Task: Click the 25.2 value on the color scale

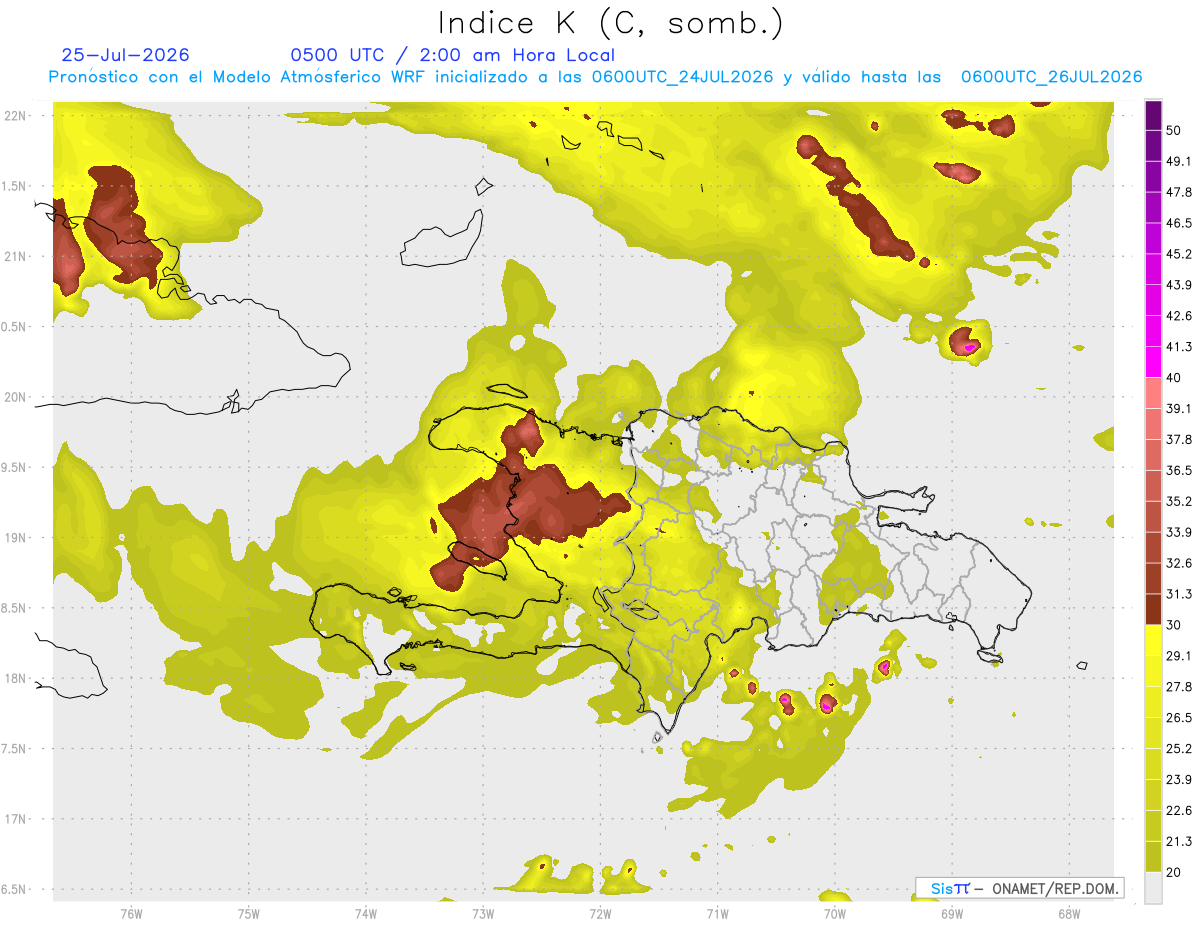Action: coord(1178,749)
